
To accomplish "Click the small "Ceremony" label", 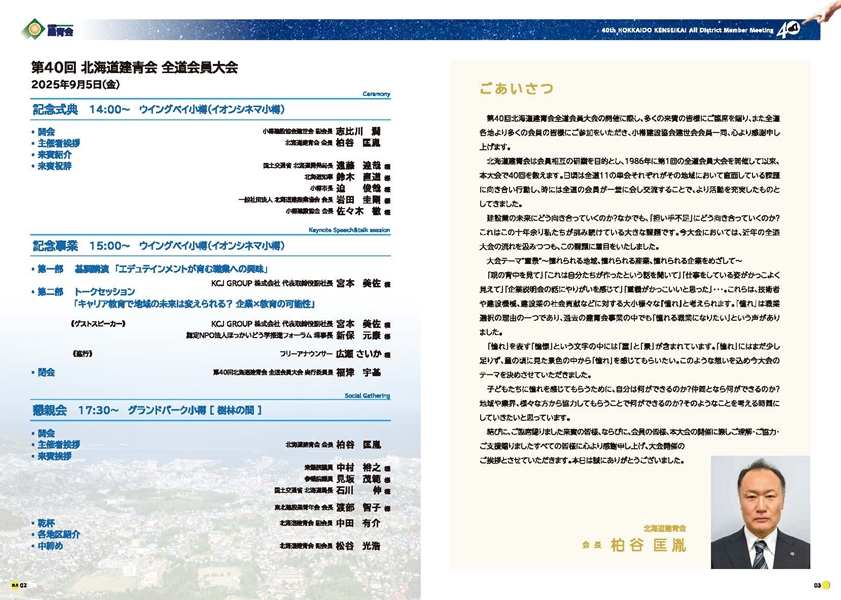I will (x=376, y=94).
